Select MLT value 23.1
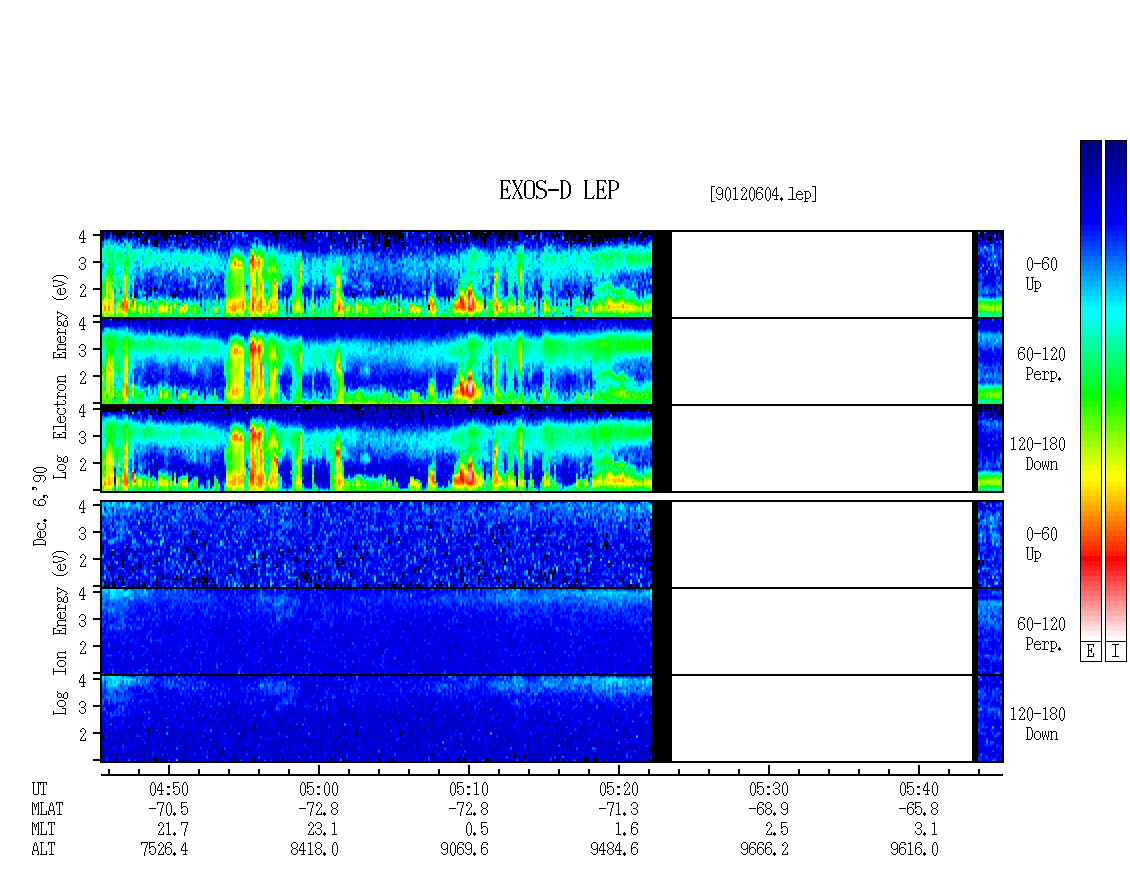1130x875 pixels. [323, 829]
